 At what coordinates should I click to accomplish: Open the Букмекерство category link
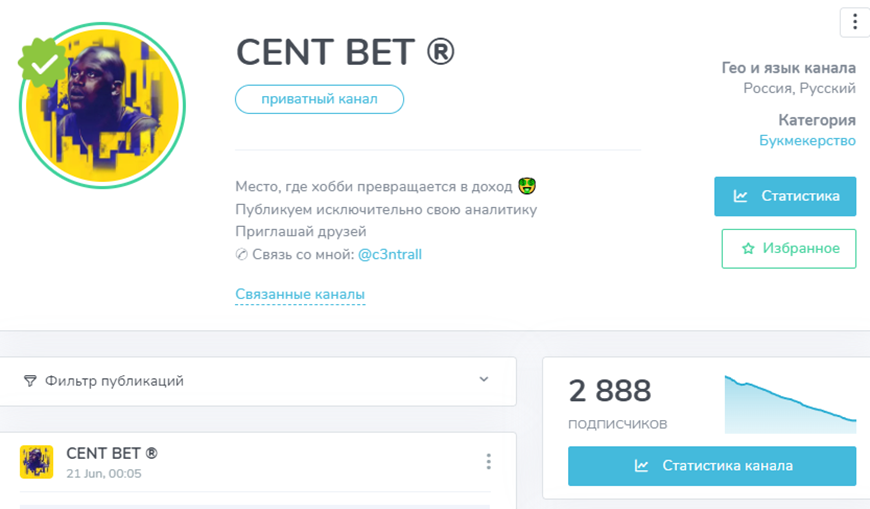(807, 141)
